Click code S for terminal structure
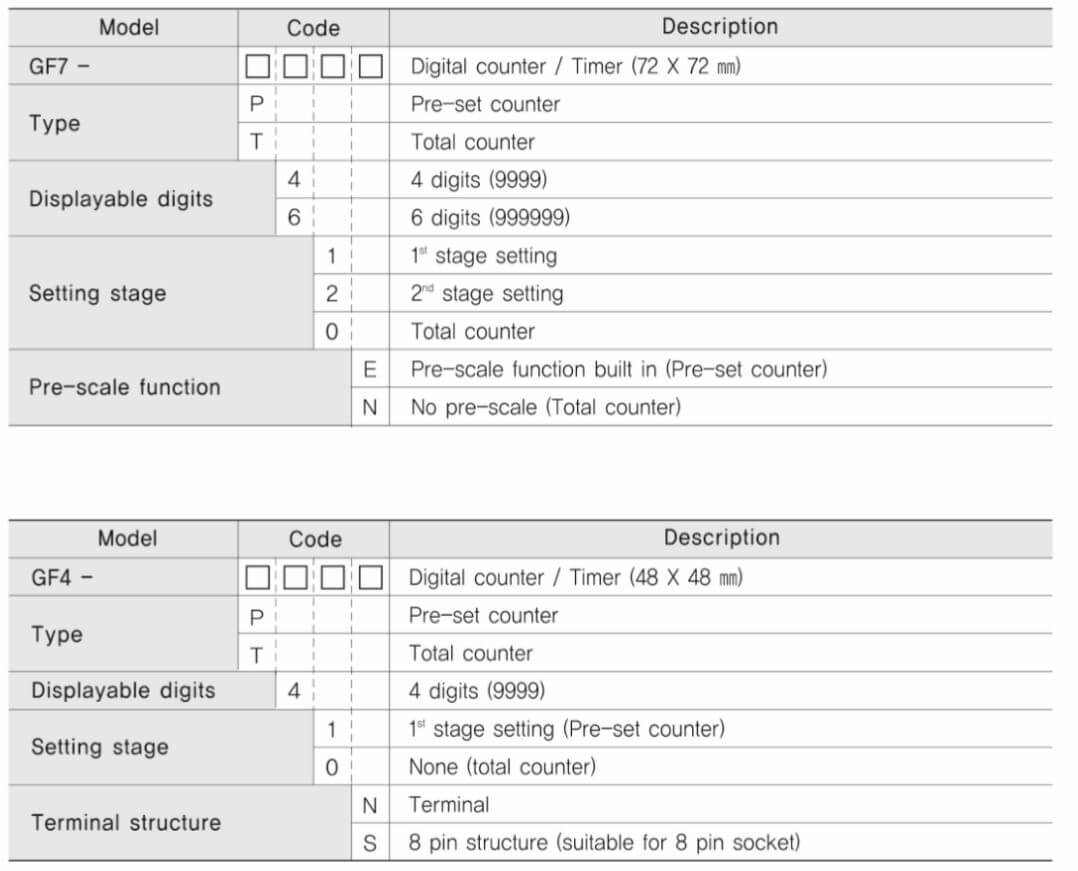Screen dimensions: 1078x871 (x=370, y=843)
